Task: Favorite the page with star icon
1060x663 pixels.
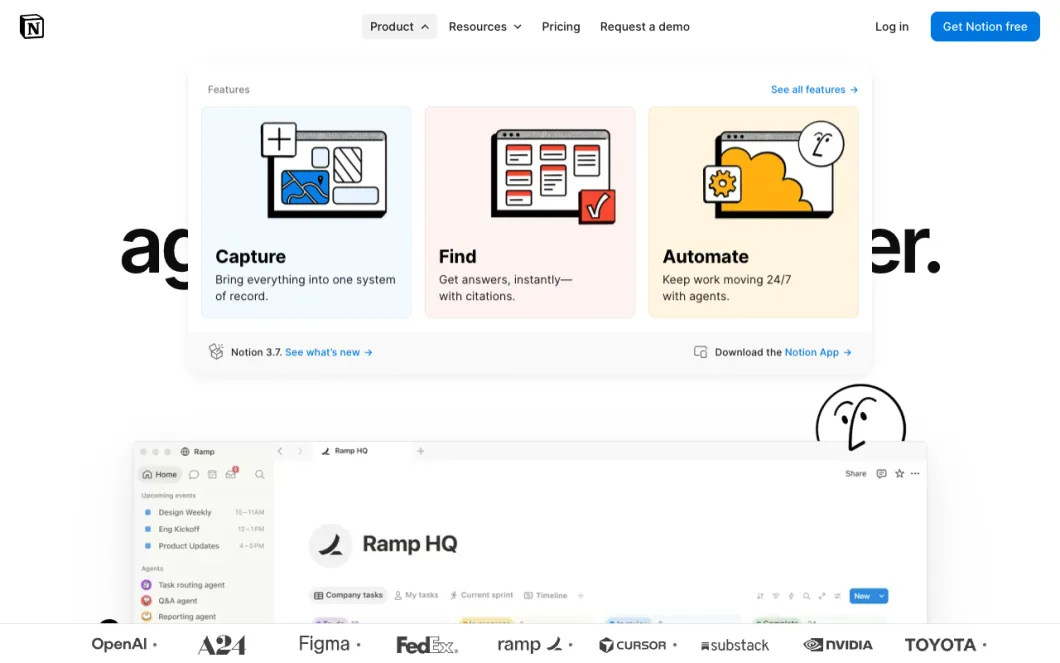Action: click(900, 474)
